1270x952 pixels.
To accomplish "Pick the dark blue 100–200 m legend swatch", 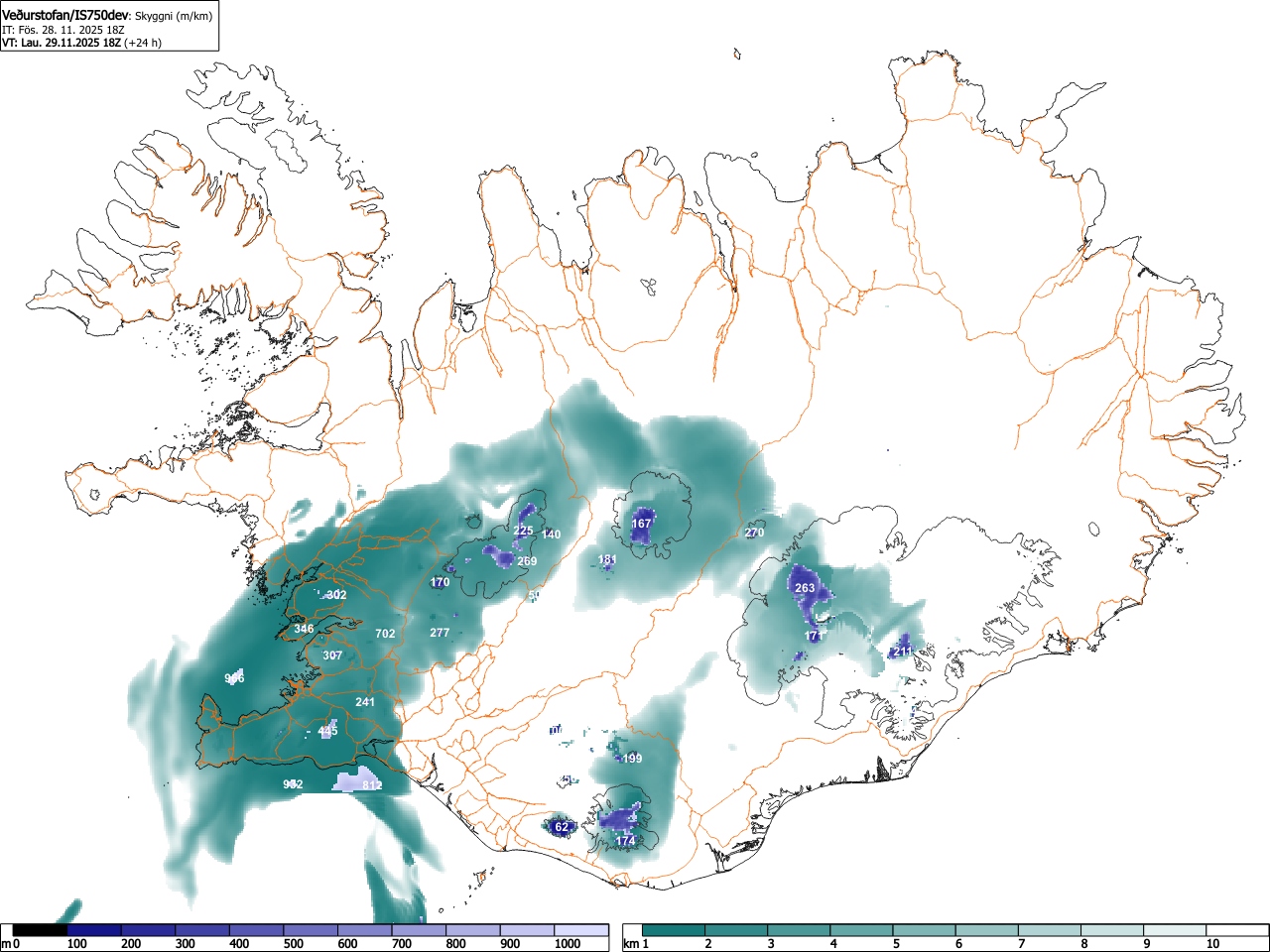I will click(94, 930).
